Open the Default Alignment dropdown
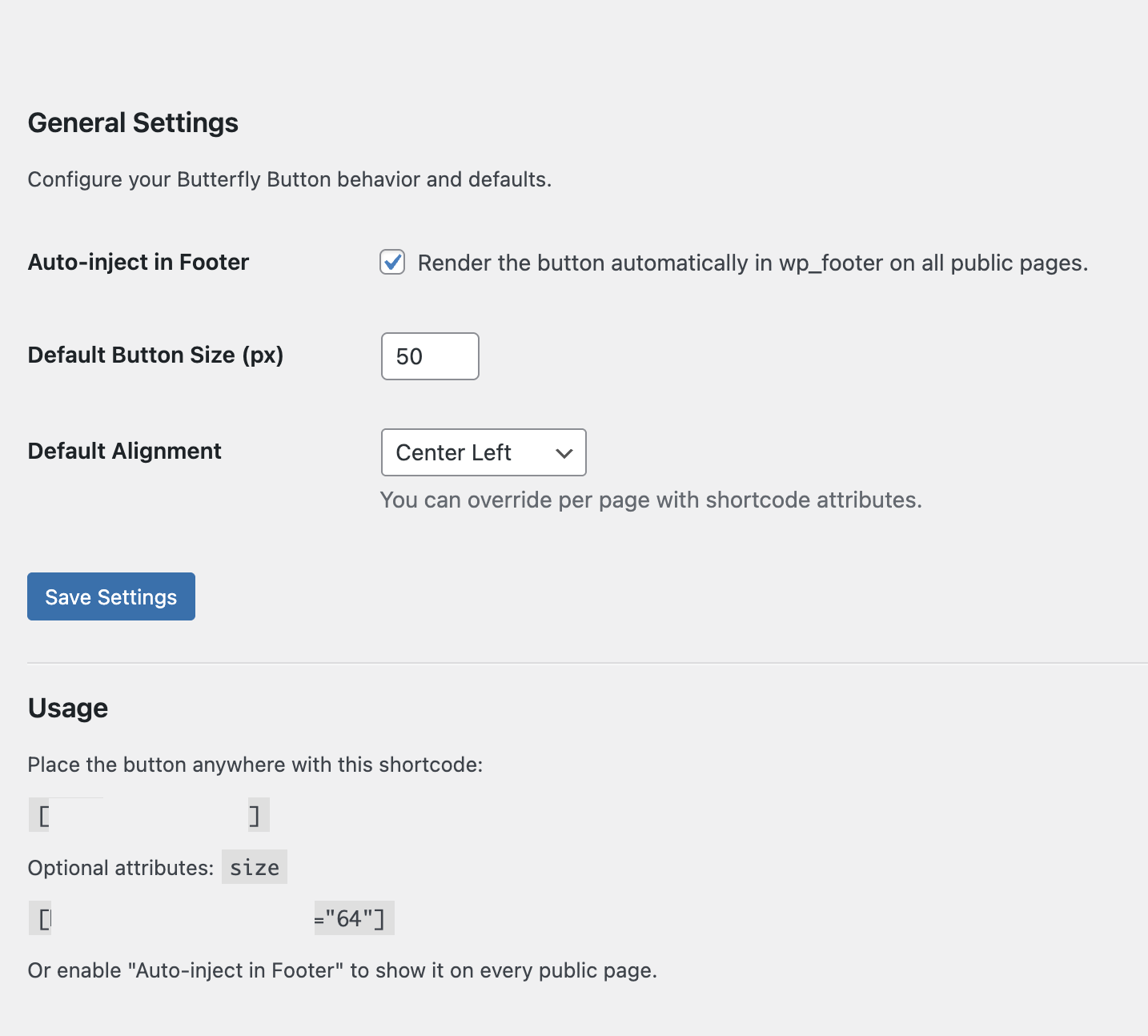 click(x=483, y=452)
